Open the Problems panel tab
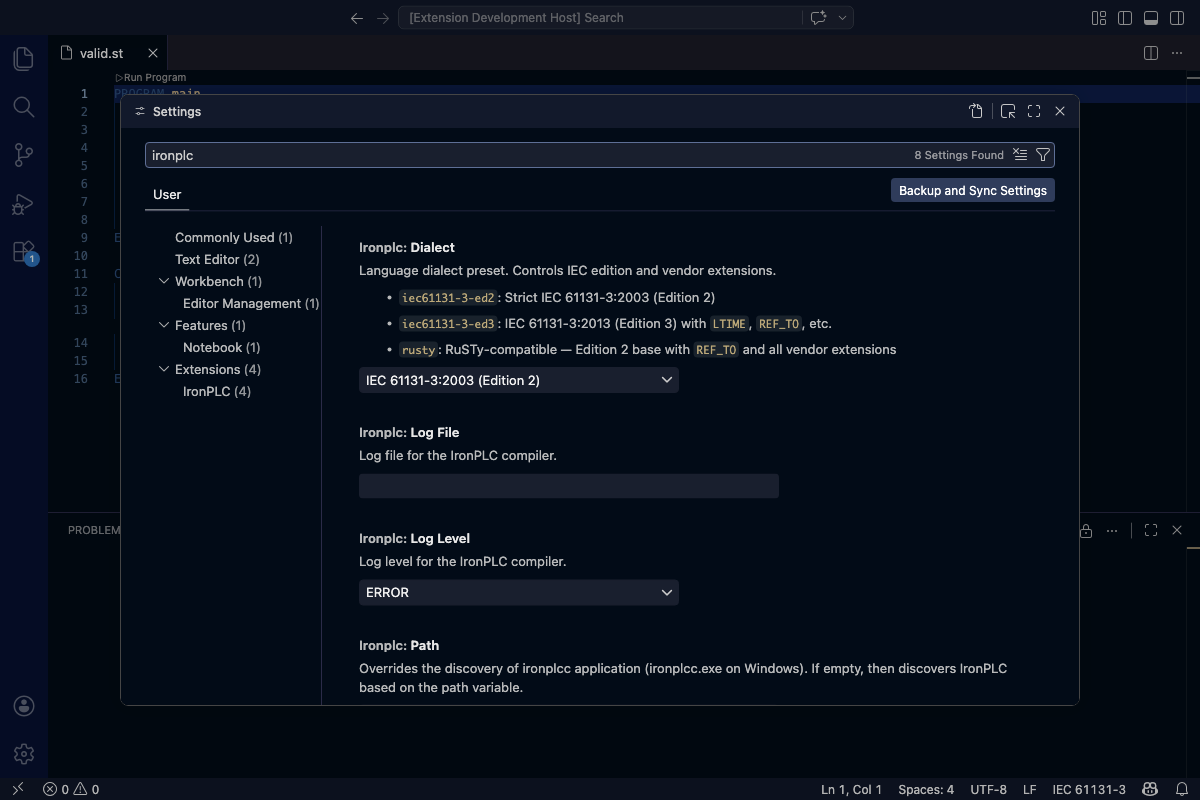This screenshot has height=800, width=1200. pyautogui.click(x=94, y=530)
